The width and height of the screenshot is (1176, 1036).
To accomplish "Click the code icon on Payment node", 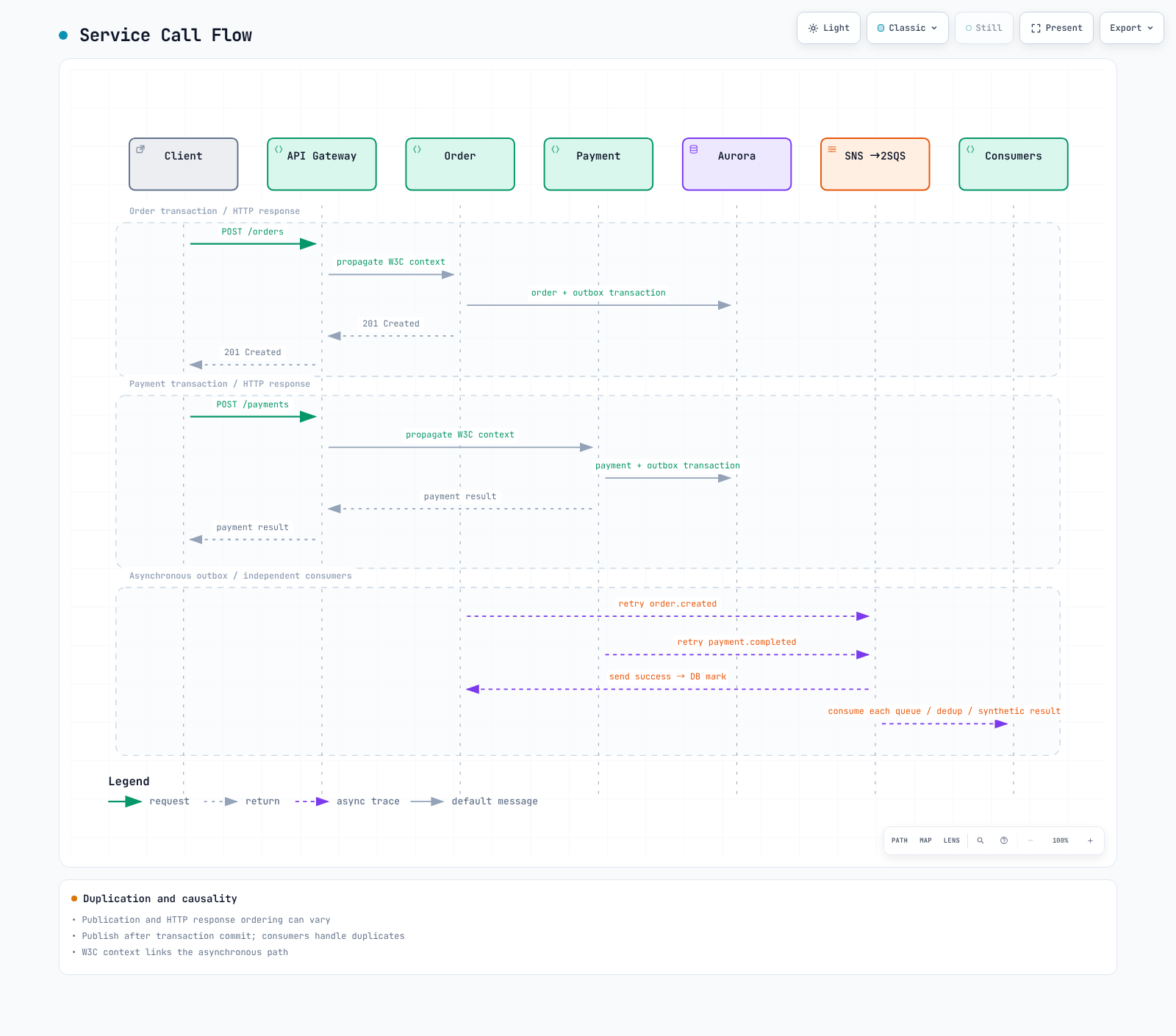I will tap(555, 149).
